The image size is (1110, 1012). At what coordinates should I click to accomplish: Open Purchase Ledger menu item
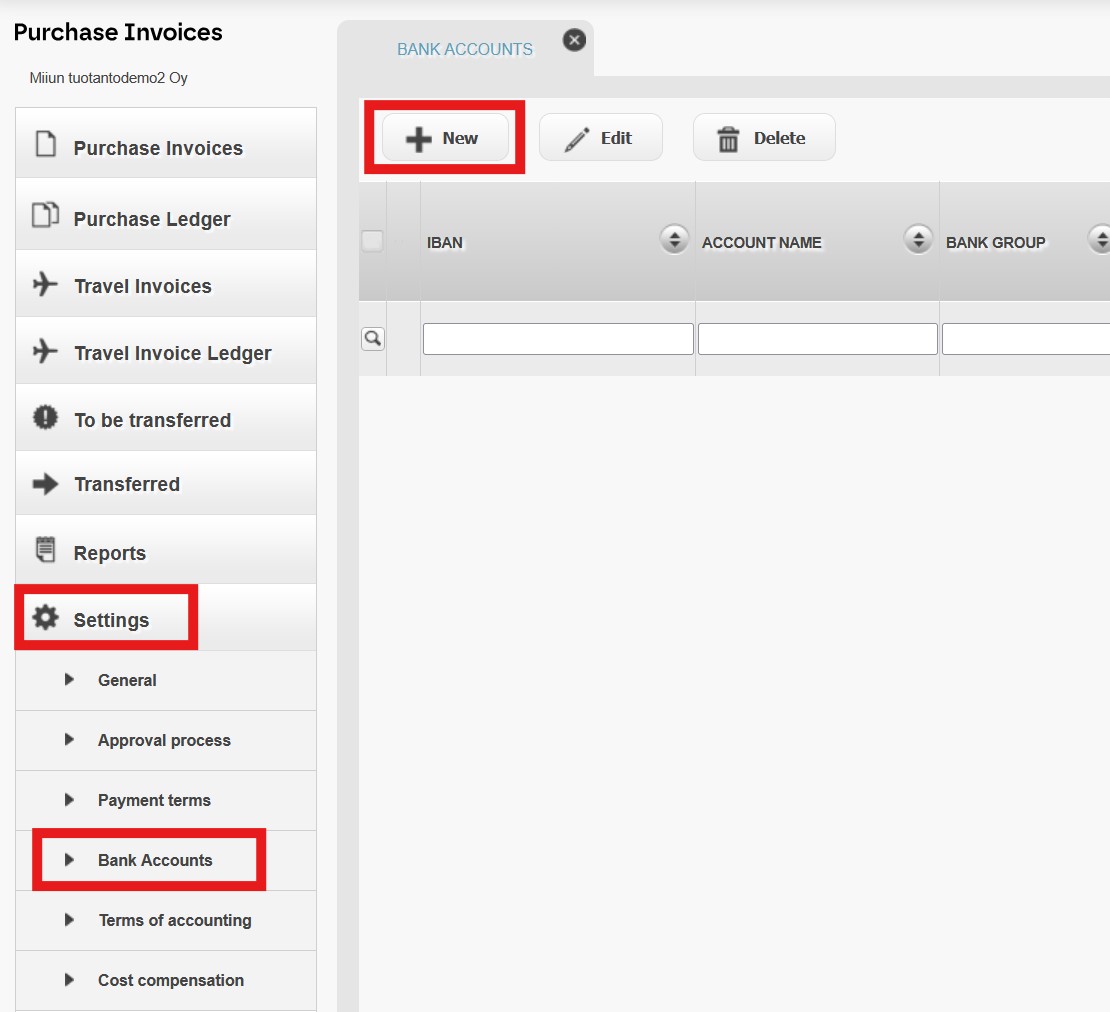click(166, 214)
